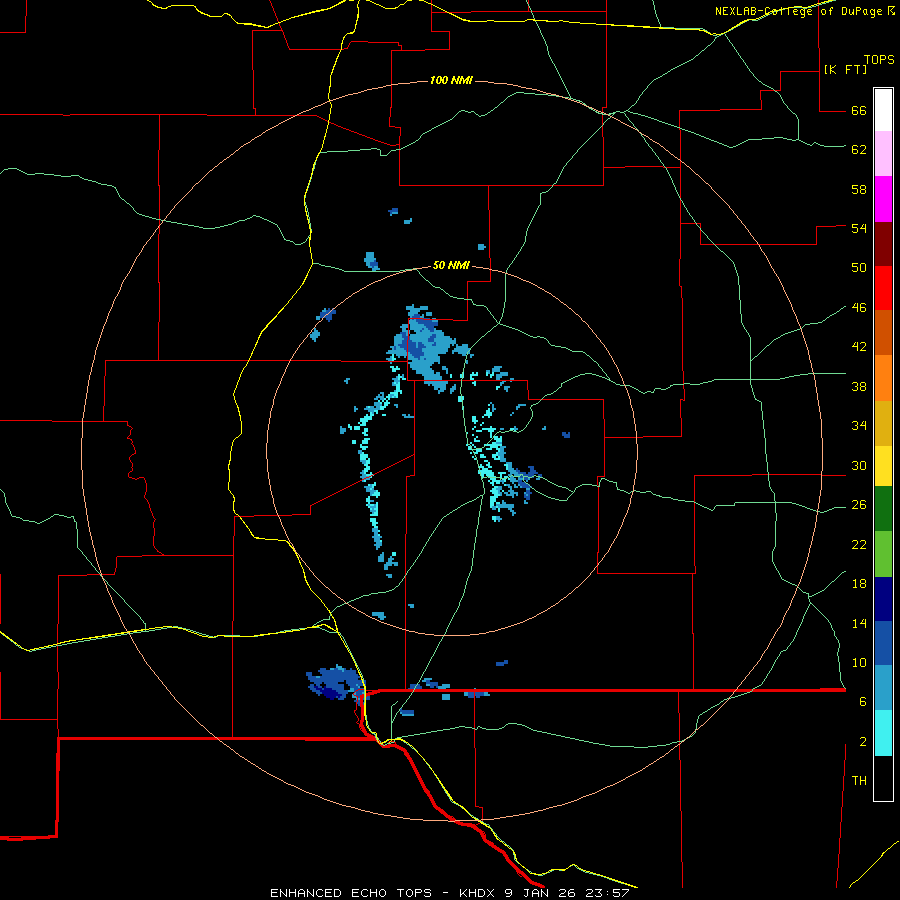Click the dark green legend swatch
The image size is (900, 900).
tap(883, 509)
